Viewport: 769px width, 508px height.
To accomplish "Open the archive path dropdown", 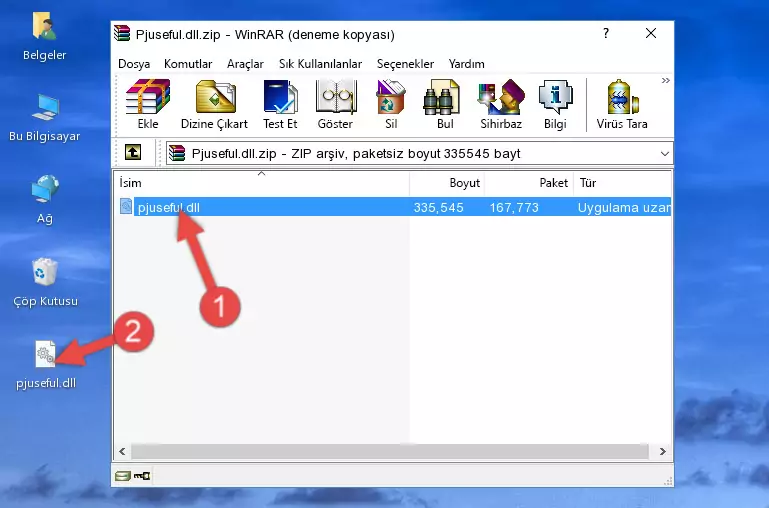I will (665, 153).
